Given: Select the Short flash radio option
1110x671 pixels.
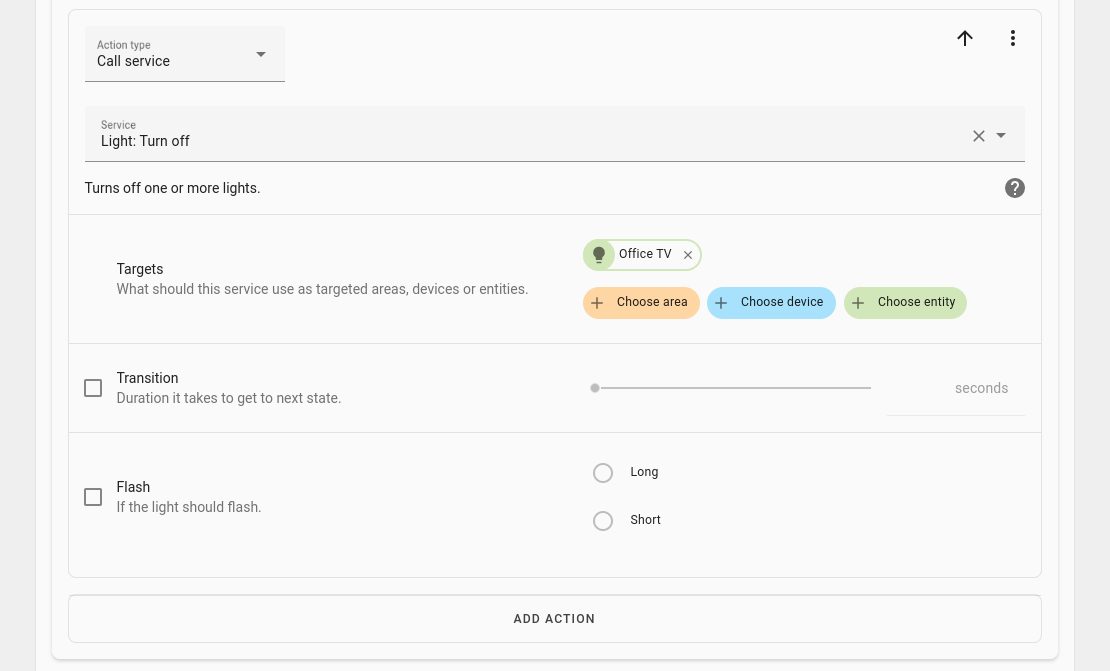Looking at the screenshot, I should tap(603, 521).
